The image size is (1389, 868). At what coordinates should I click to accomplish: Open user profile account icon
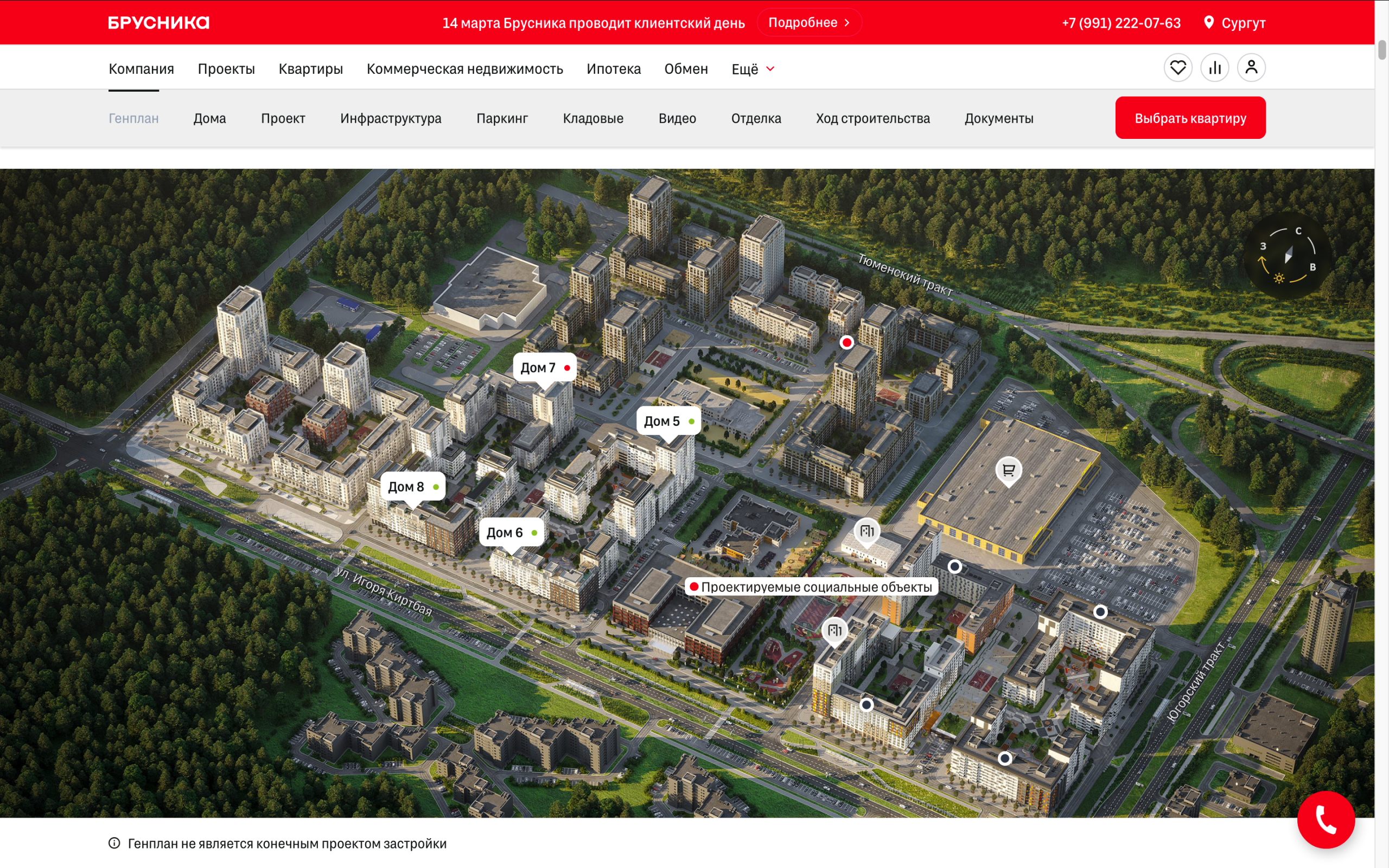click(1251, 68)
